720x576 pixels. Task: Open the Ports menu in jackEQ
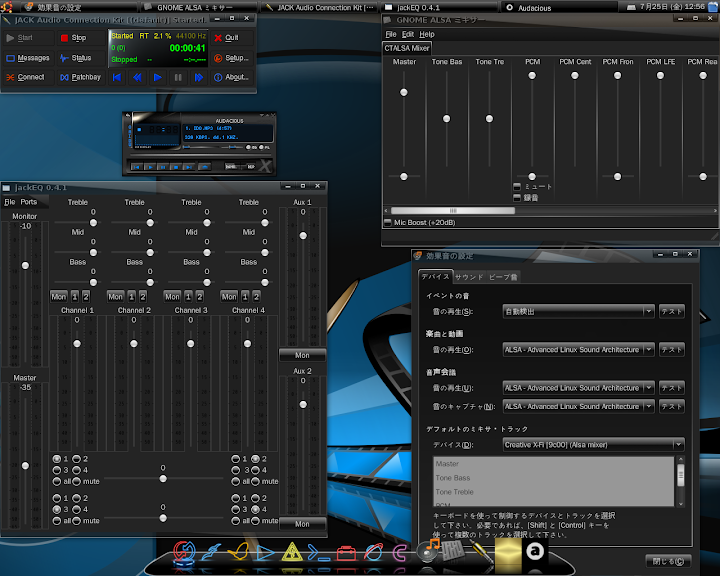[28, 202]
